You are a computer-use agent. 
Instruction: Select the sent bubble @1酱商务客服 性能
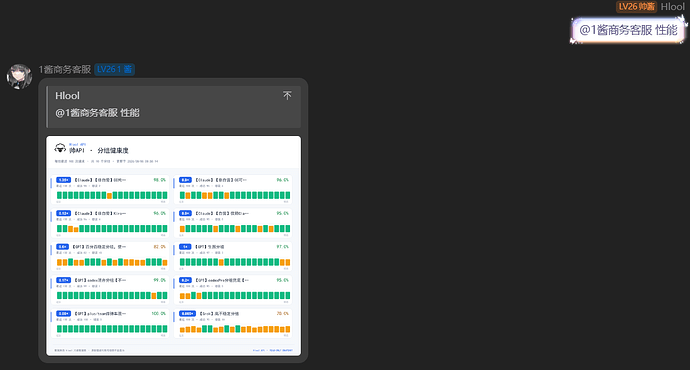pos(628,30)
